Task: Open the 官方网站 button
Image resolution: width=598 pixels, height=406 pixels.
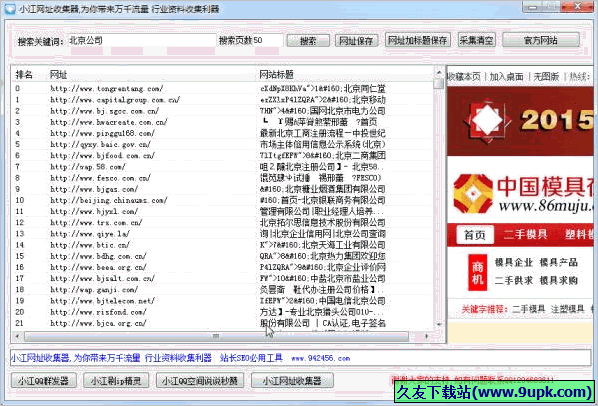Action: (541, 40)
